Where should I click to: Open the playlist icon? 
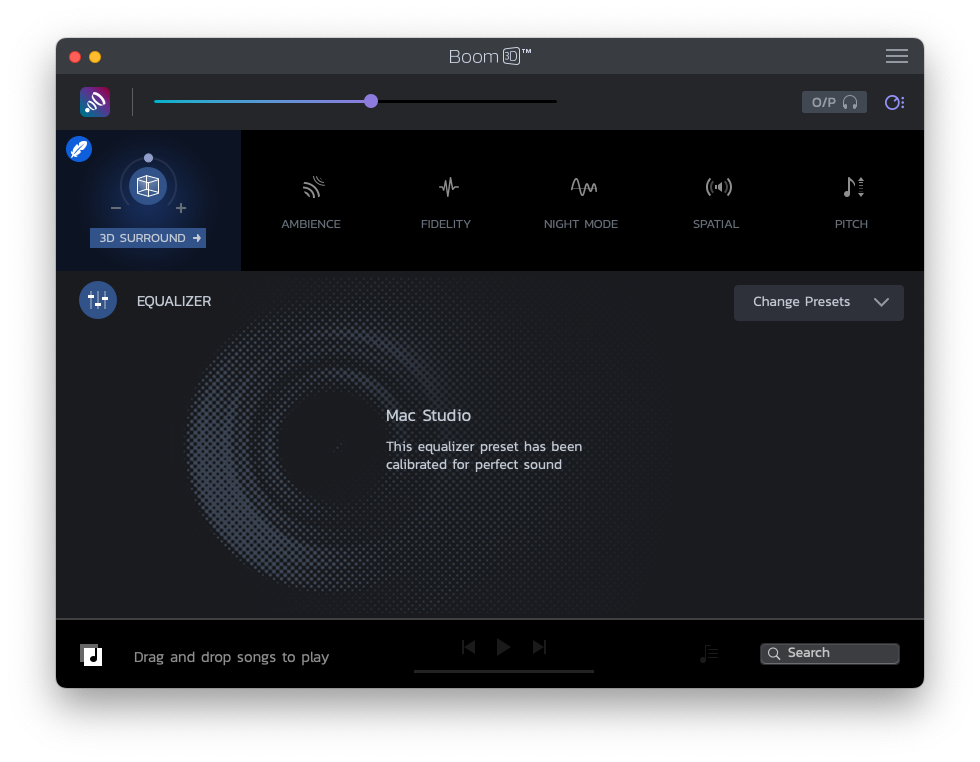708,654
